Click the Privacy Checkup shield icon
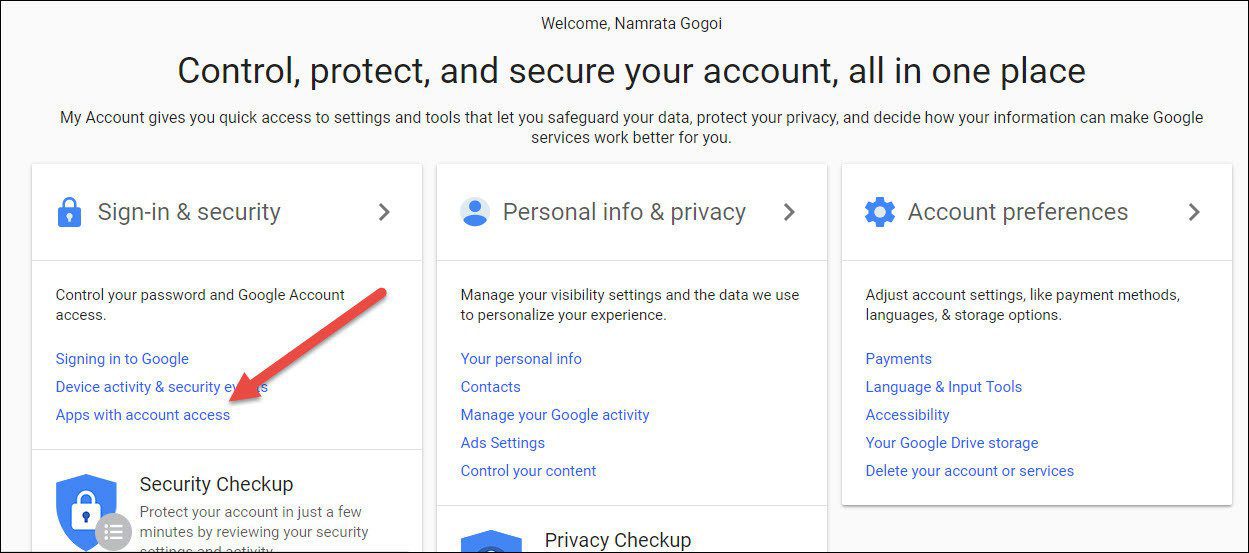 click(x=490, y=541)
